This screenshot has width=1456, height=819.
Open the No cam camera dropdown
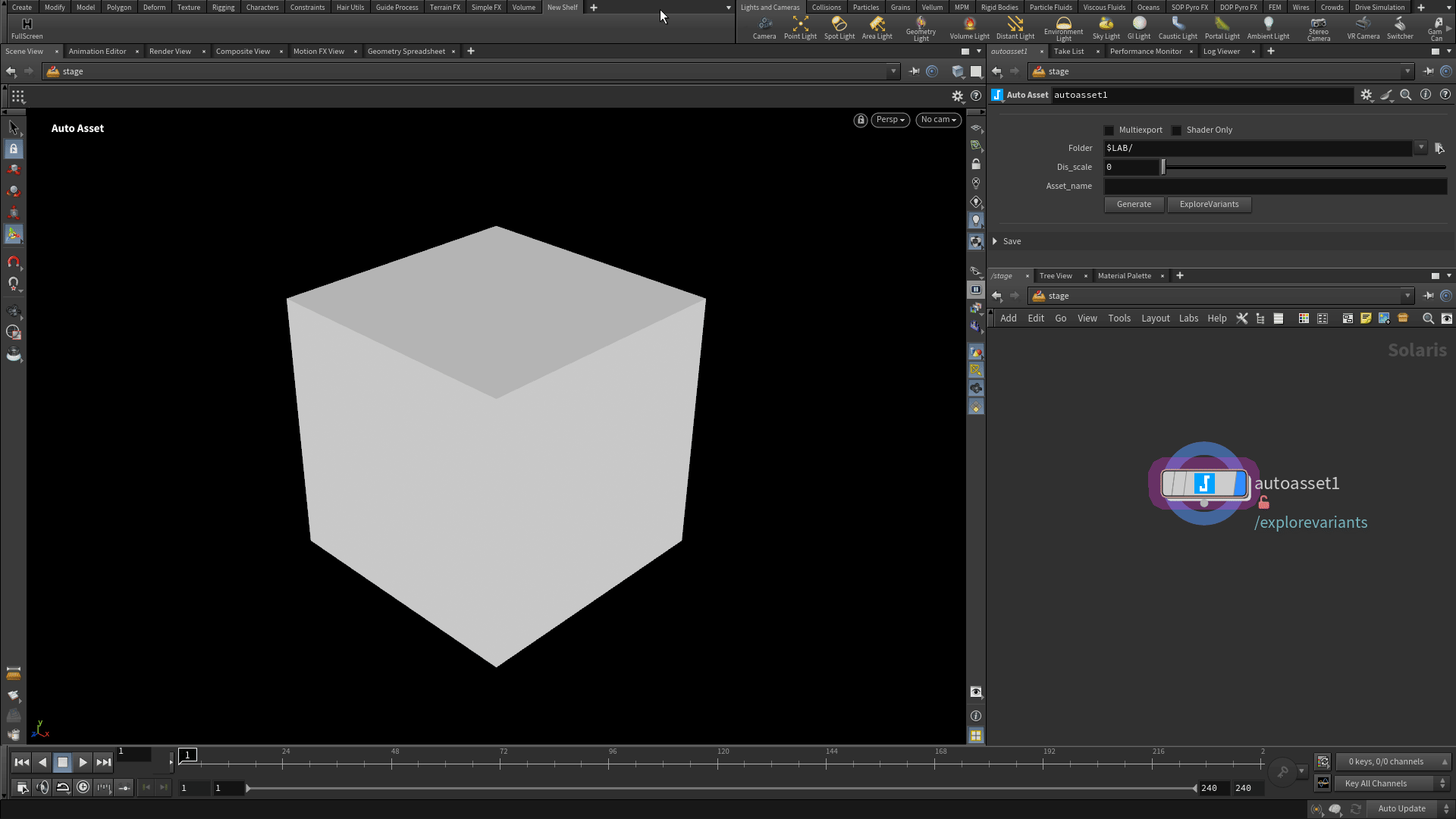(x=938, y=119)
